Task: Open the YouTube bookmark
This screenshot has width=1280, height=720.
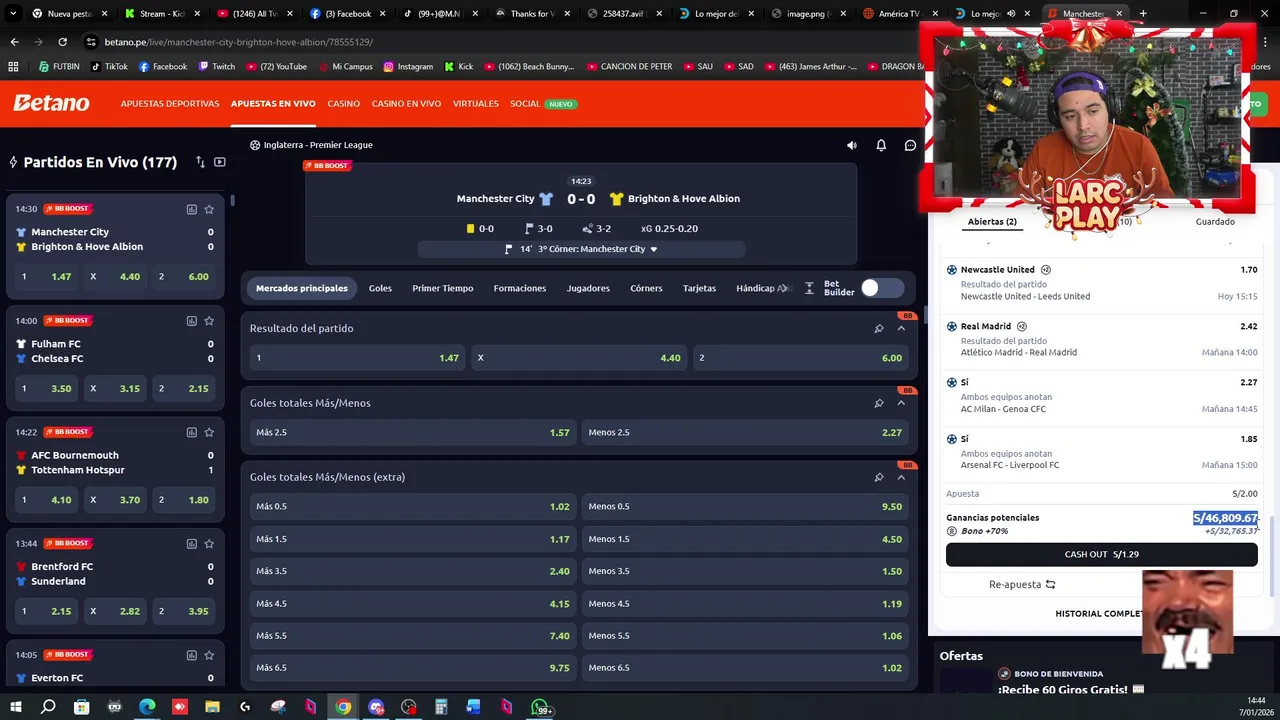Action: tap(275, 66)
